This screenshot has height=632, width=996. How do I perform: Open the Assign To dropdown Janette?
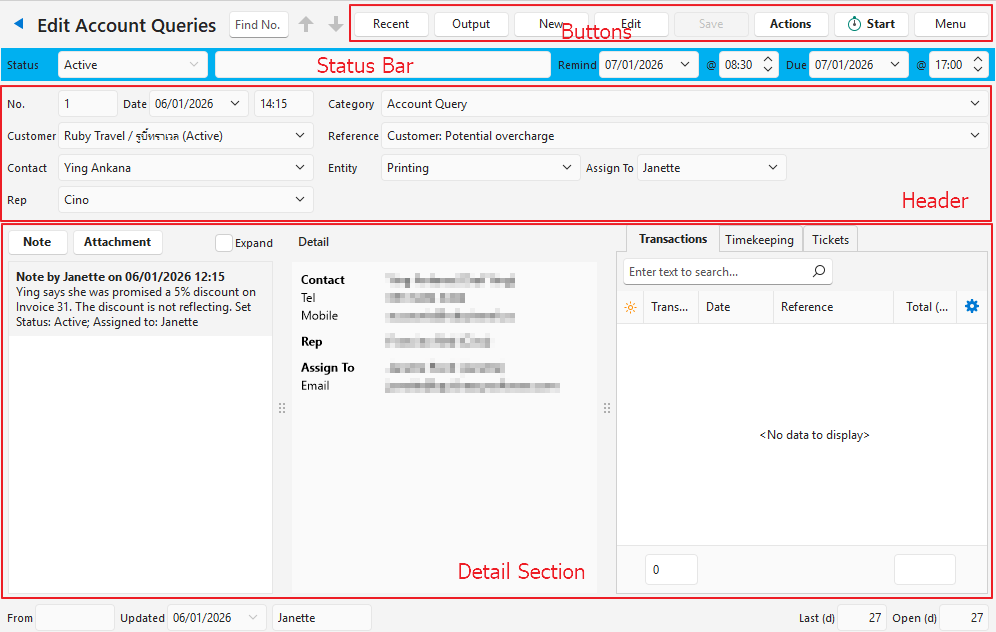tap(772, 168)
